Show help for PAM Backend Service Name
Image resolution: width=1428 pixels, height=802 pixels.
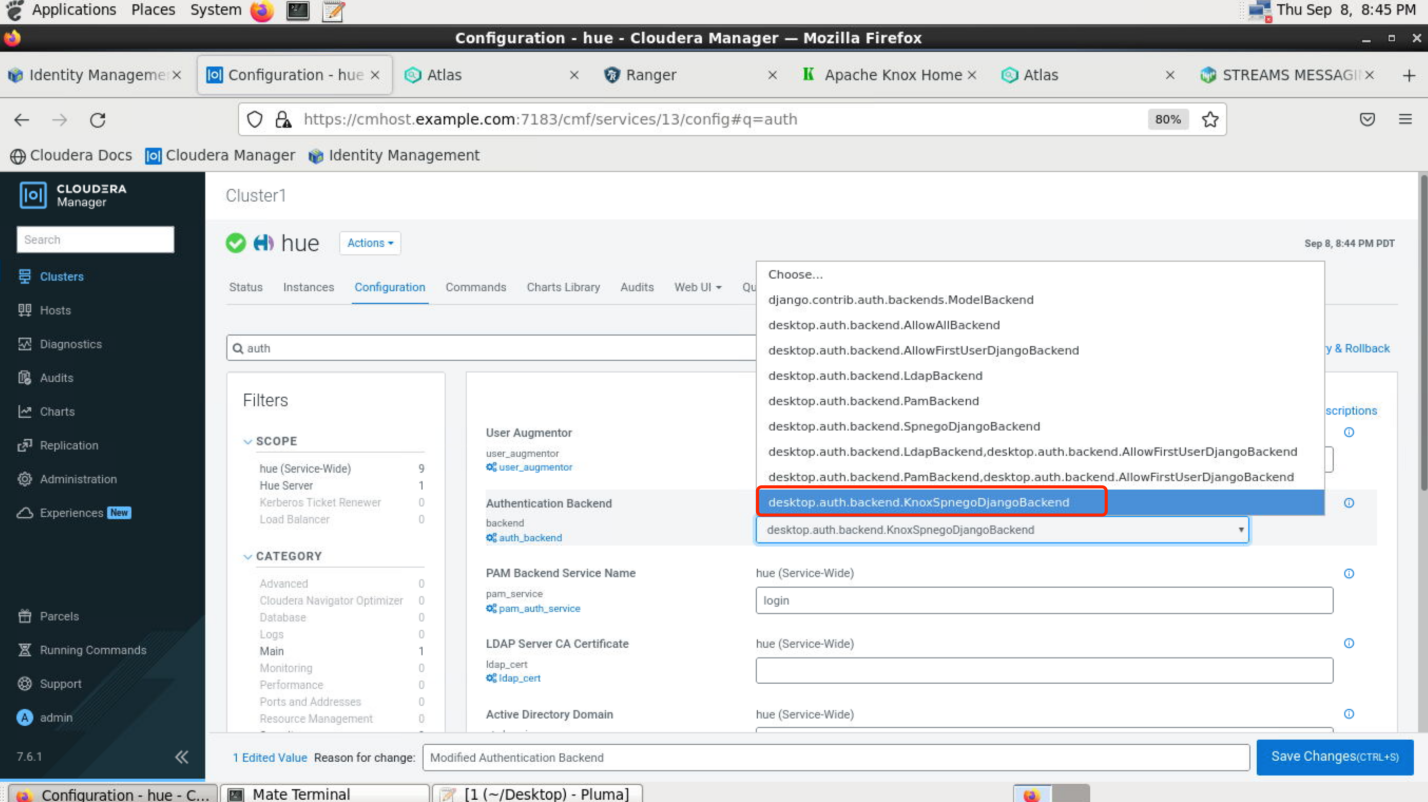coord(1349,574)
